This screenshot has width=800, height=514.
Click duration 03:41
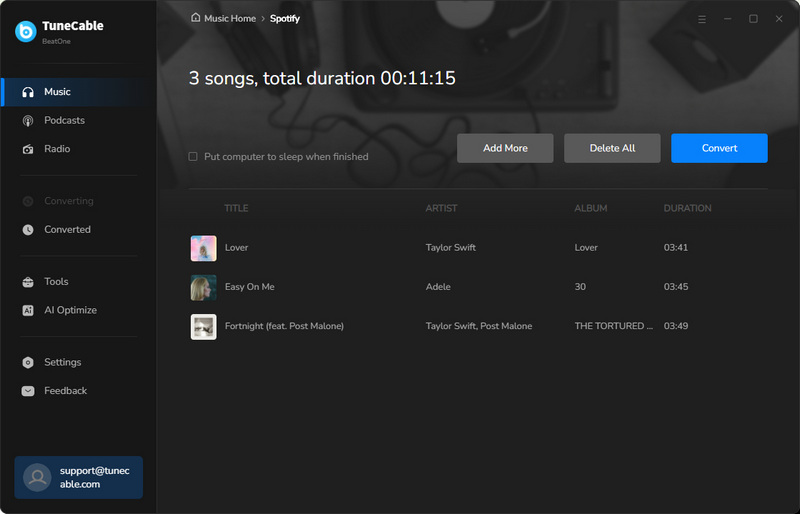click(x=676, y=248)
